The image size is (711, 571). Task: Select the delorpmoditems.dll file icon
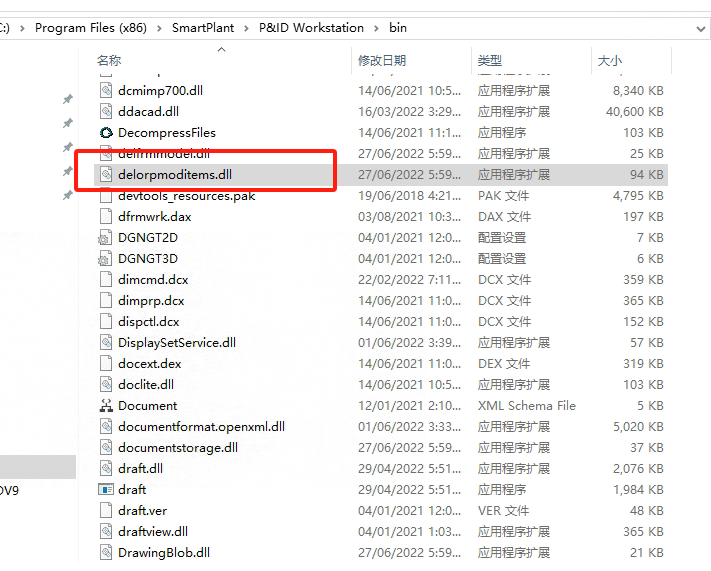pyautogui.click(x=106, y=174)
